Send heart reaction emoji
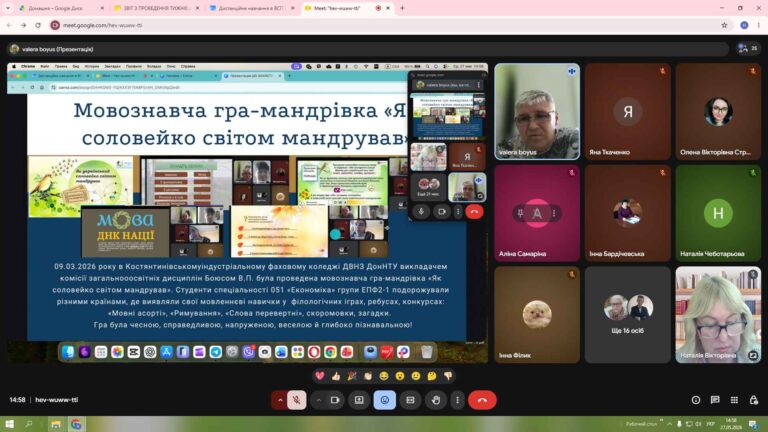This screenshot has width=768, height=432. pos(320,376)
